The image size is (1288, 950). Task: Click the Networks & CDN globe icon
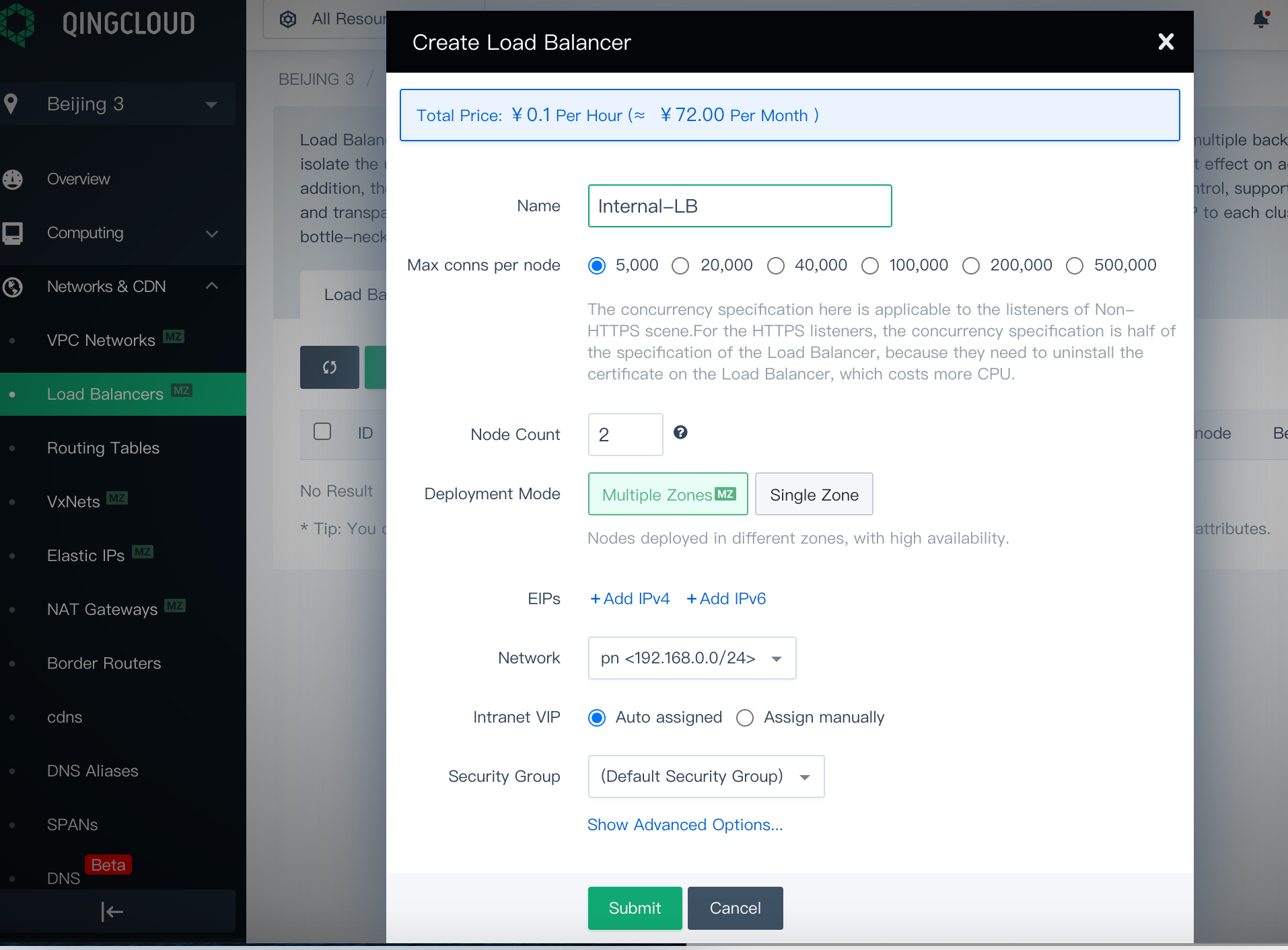pyautogui.click(x=13, y=287)
